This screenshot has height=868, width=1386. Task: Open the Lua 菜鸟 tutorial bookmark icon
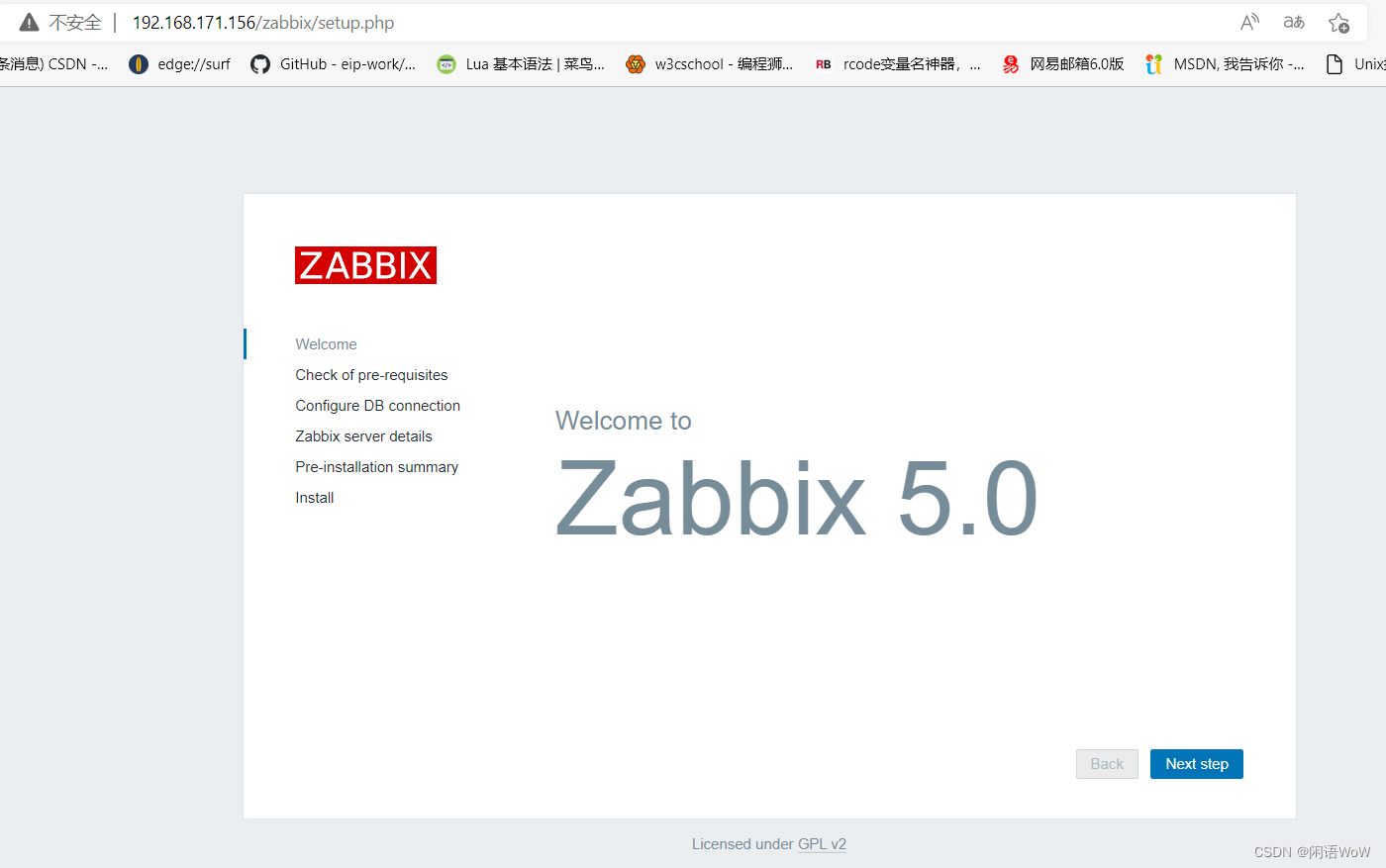coord(445,63)
